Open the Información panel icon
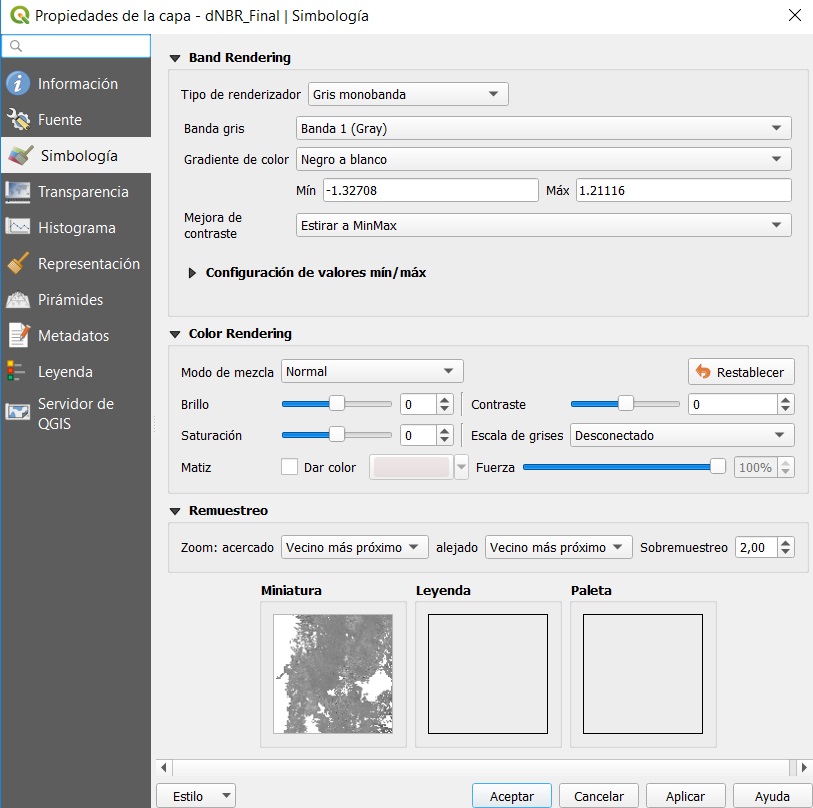Image resolution: width=813 pixels, height=808 pixels. (18, 84)
